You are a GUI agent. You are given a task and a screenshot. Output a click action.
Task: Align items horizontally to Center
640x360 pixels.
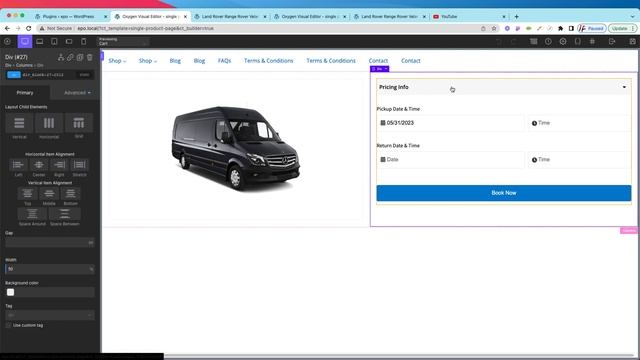click(39, 165)
